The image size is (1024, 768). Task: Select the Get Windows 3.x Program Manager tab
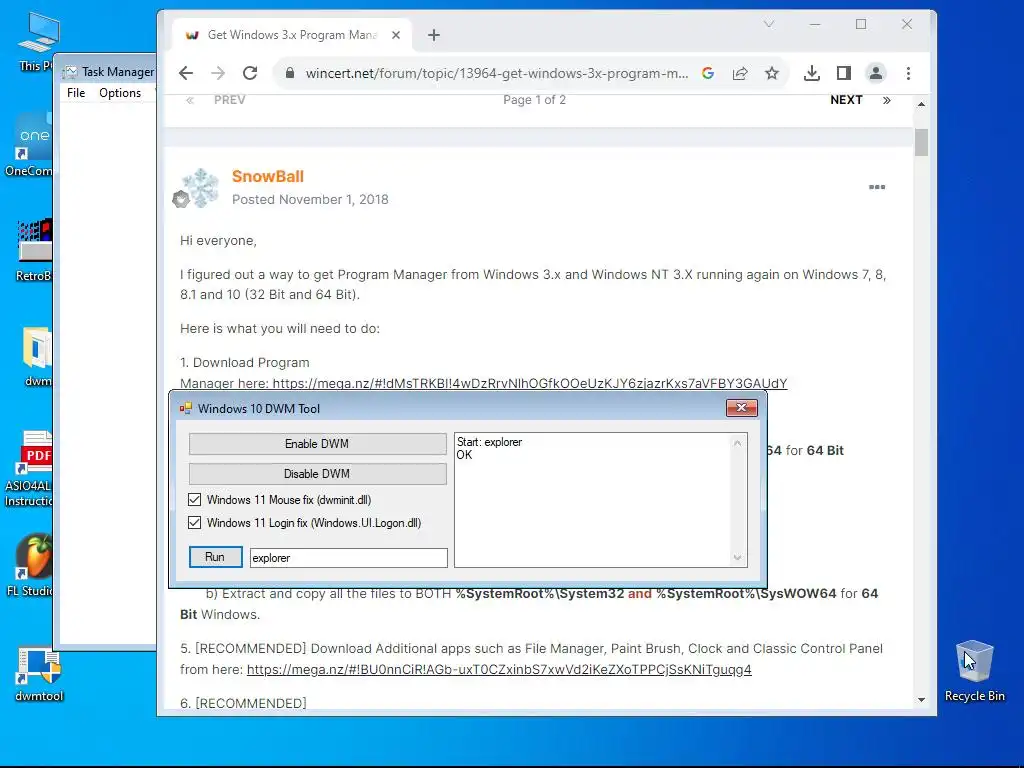291,35
